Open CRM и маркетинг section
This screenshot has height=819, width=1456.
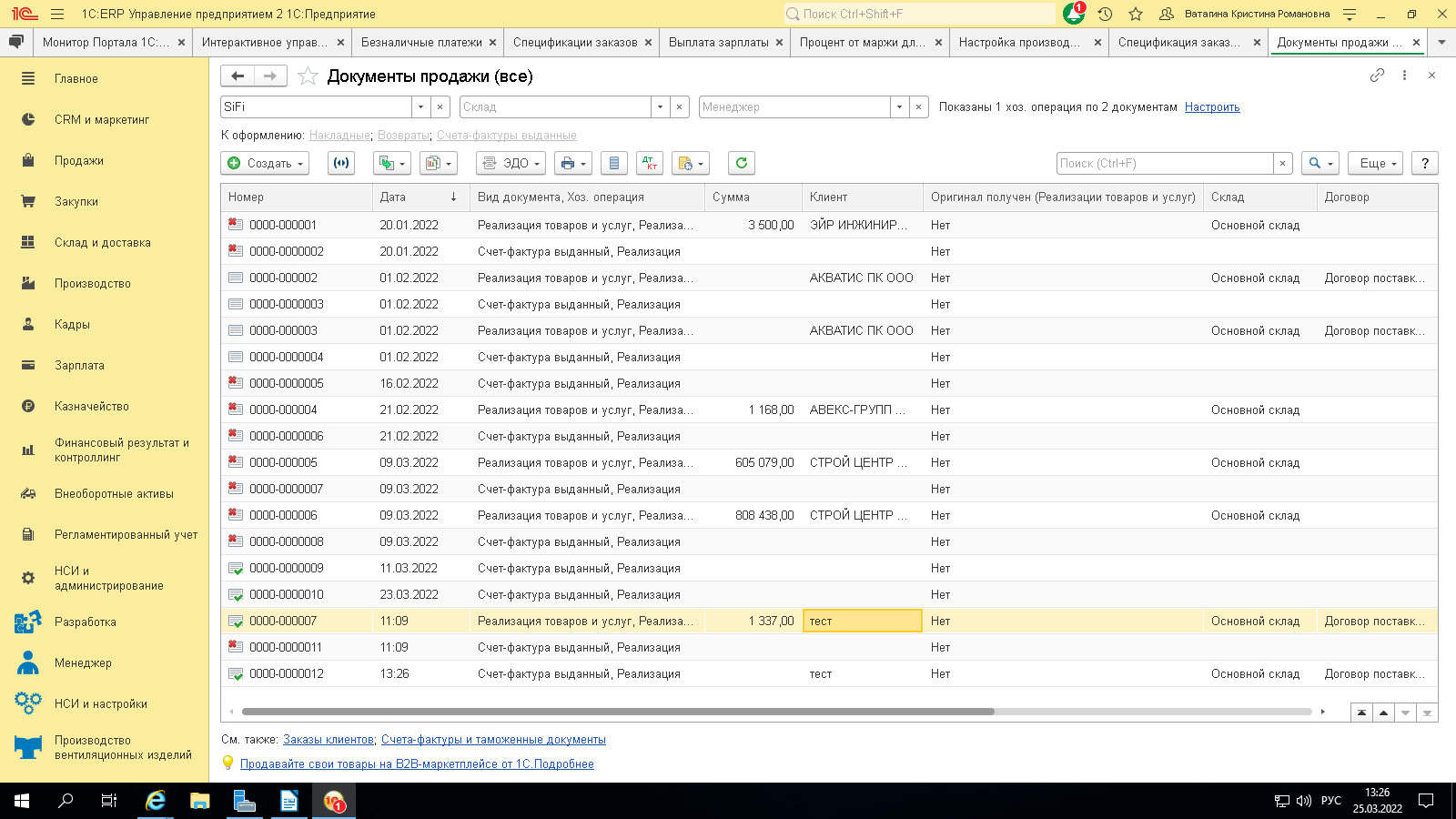click(x=102, y=120)
